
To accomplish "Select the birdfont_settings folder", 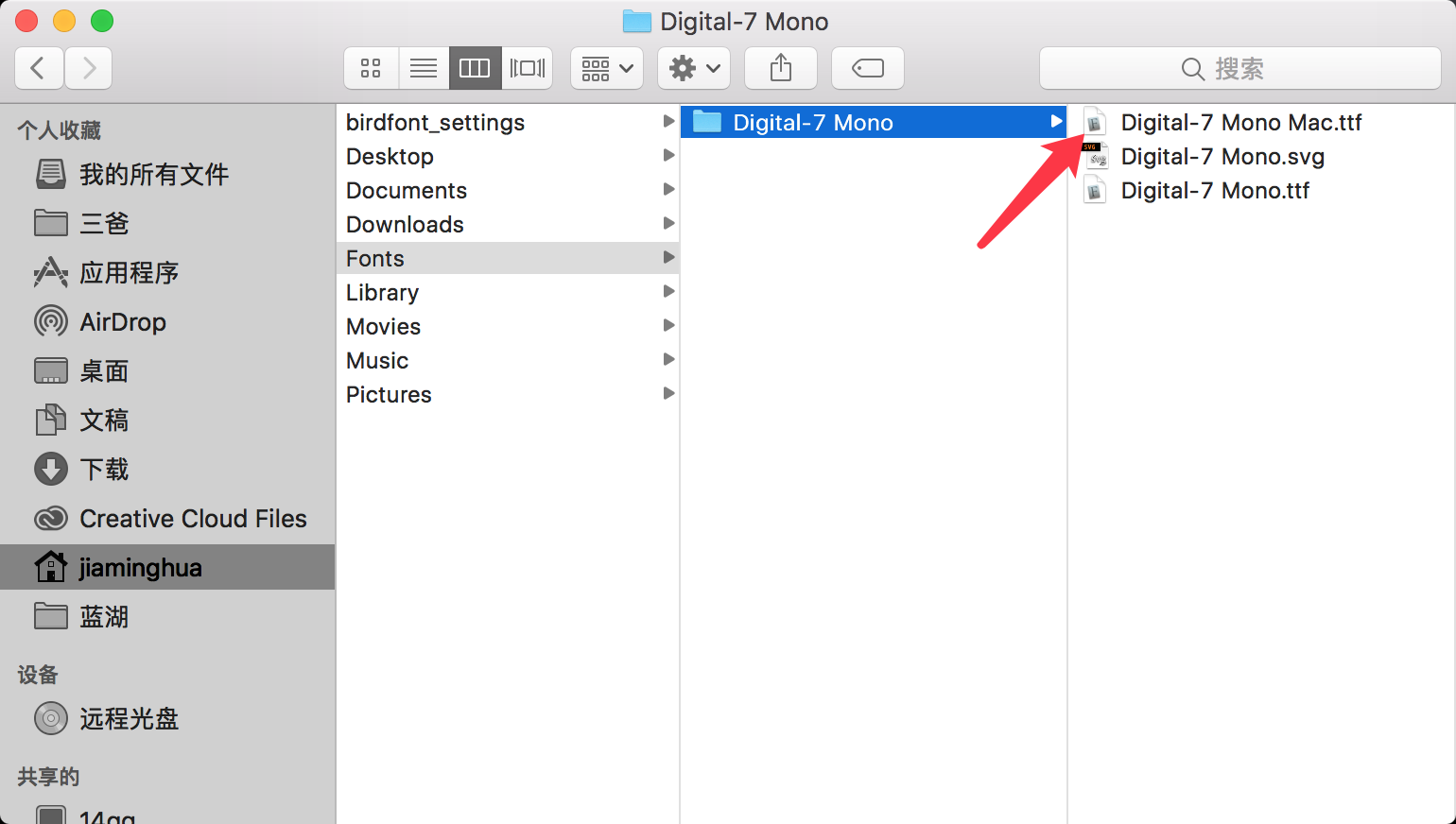I will pyautogui.click(x=508, y=122).
